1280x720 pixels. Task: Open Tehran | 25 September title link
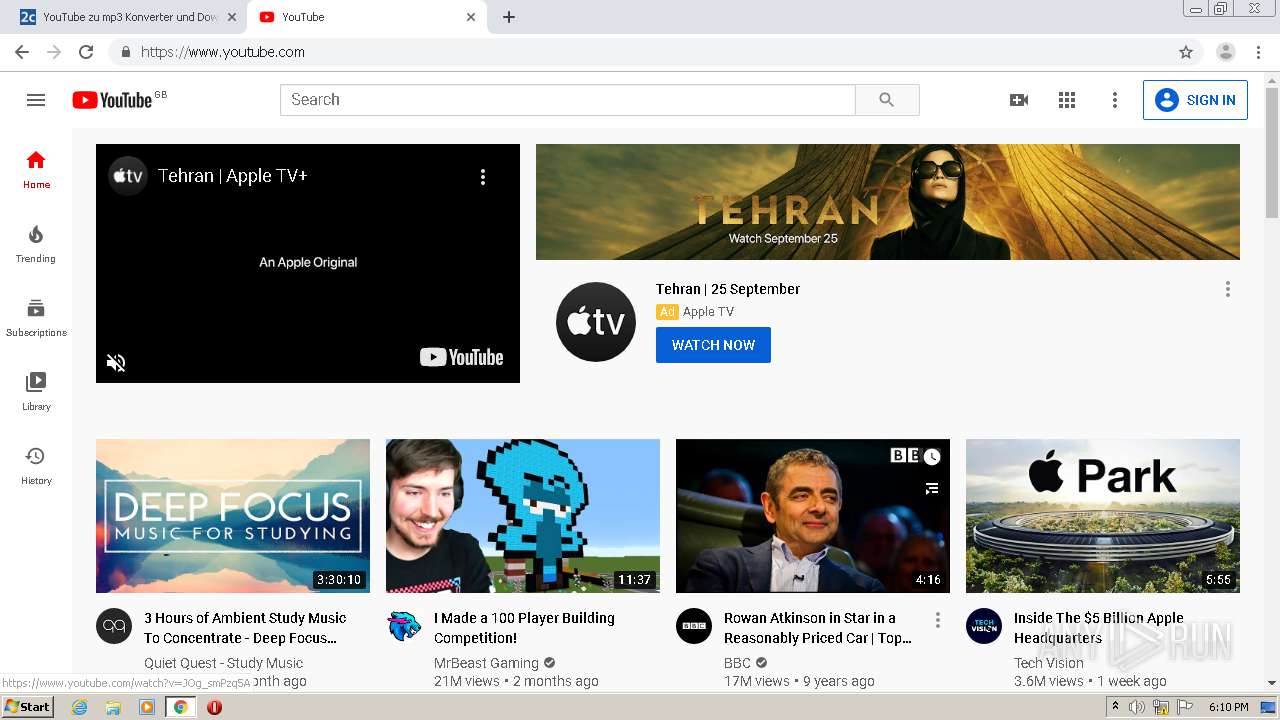coord(728,289)
